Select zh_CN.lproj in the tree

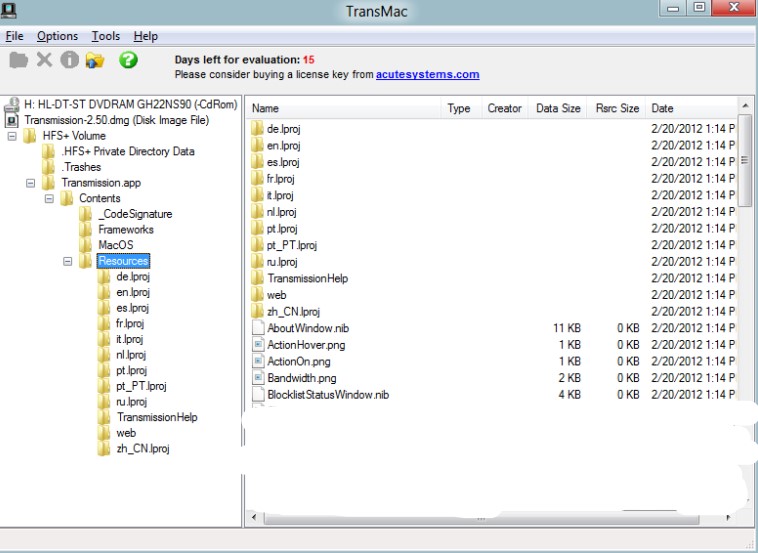click(x=143, y=449)
